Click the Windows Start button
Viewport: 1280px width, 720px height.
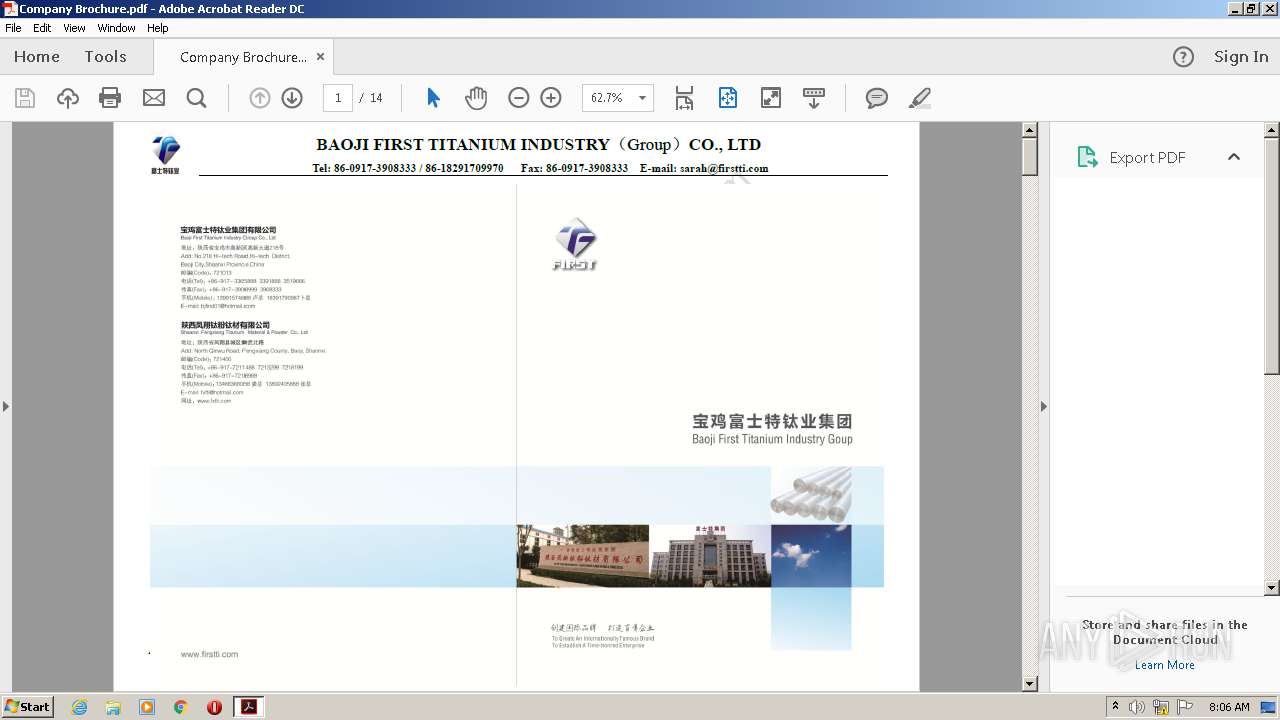[27, 707]
